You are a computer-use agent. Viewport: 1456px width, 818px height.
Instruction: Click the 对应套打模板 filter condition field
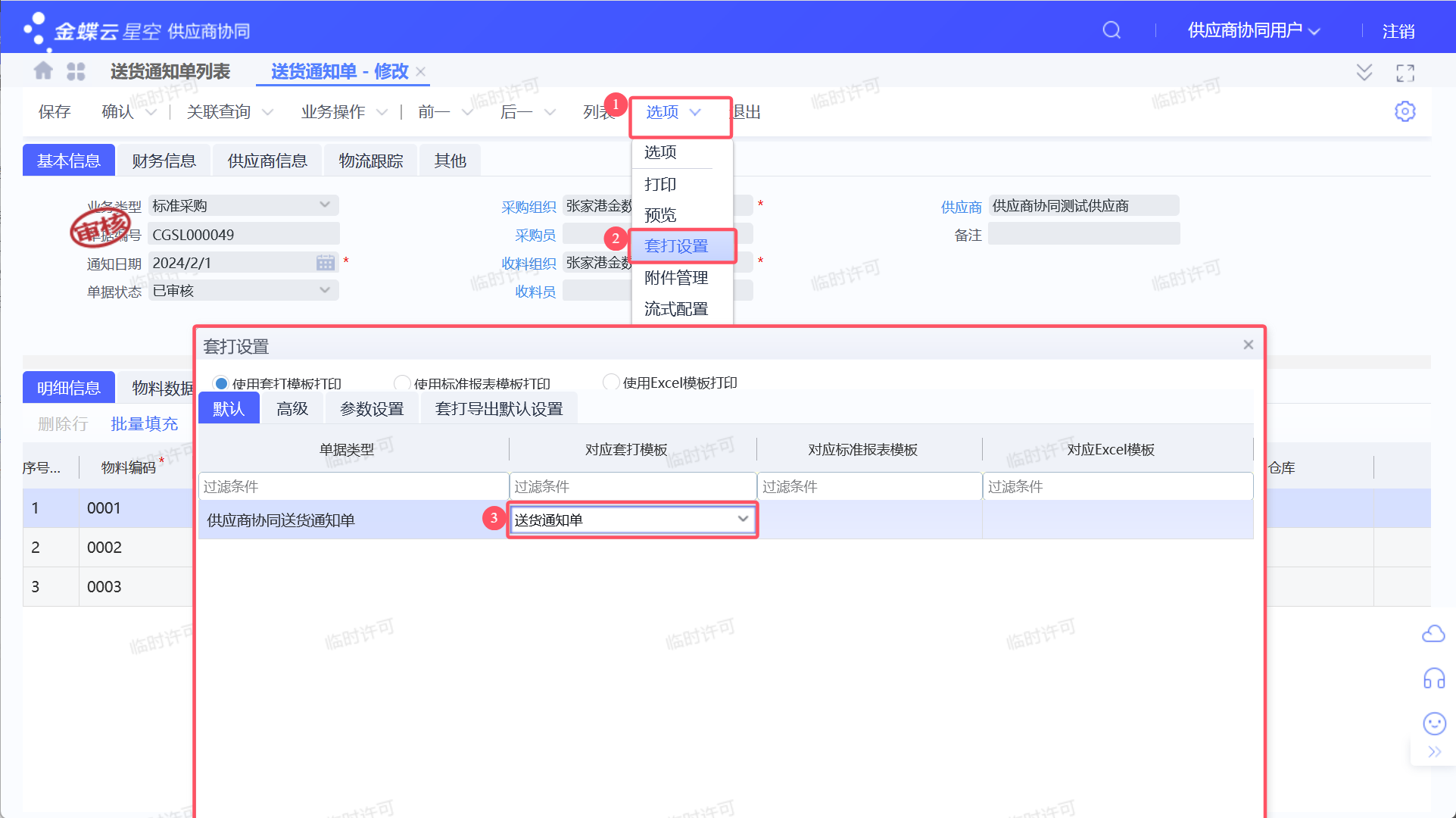pyautogui.click(x=632, y=486)
